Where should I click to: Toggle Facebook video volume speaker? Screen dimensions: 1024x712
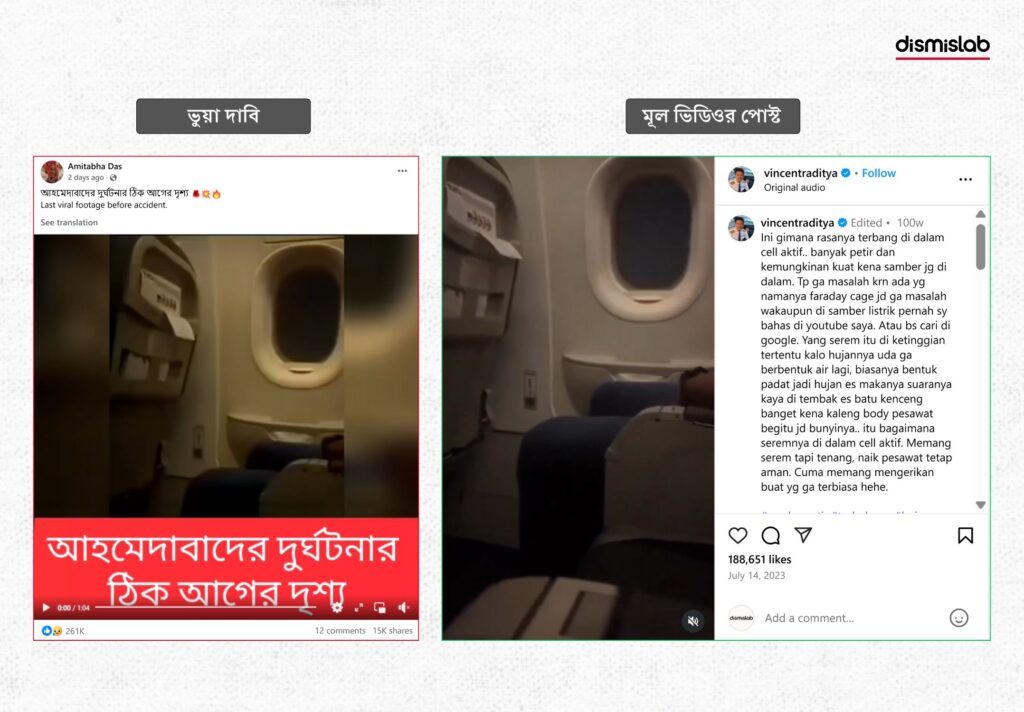click(x=404, y=607)
